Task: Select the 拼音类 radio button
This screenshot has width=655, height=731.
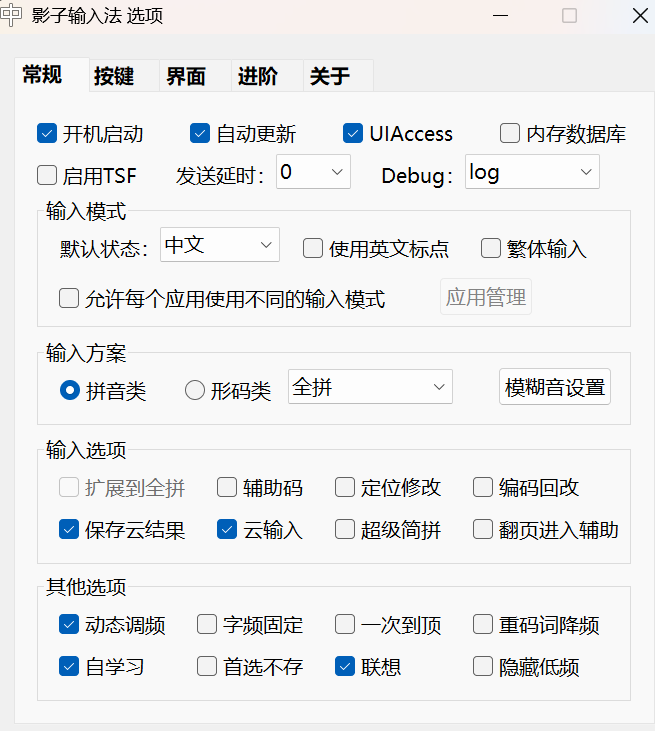Action: tap(70, 390)
